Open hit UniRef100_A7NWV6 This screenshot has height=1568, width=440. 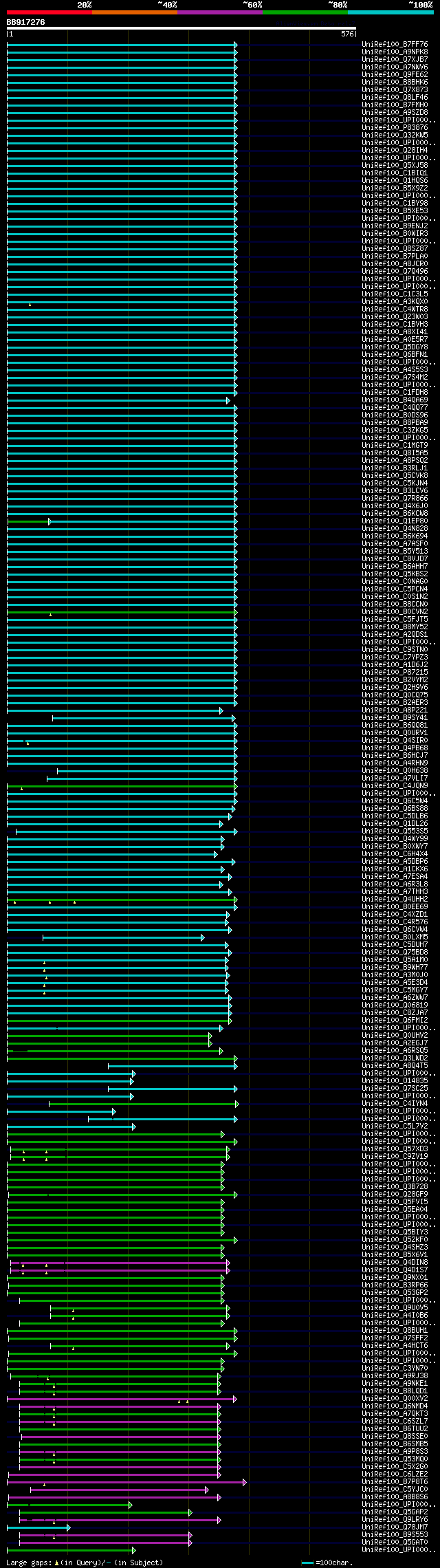coord(395,67)
